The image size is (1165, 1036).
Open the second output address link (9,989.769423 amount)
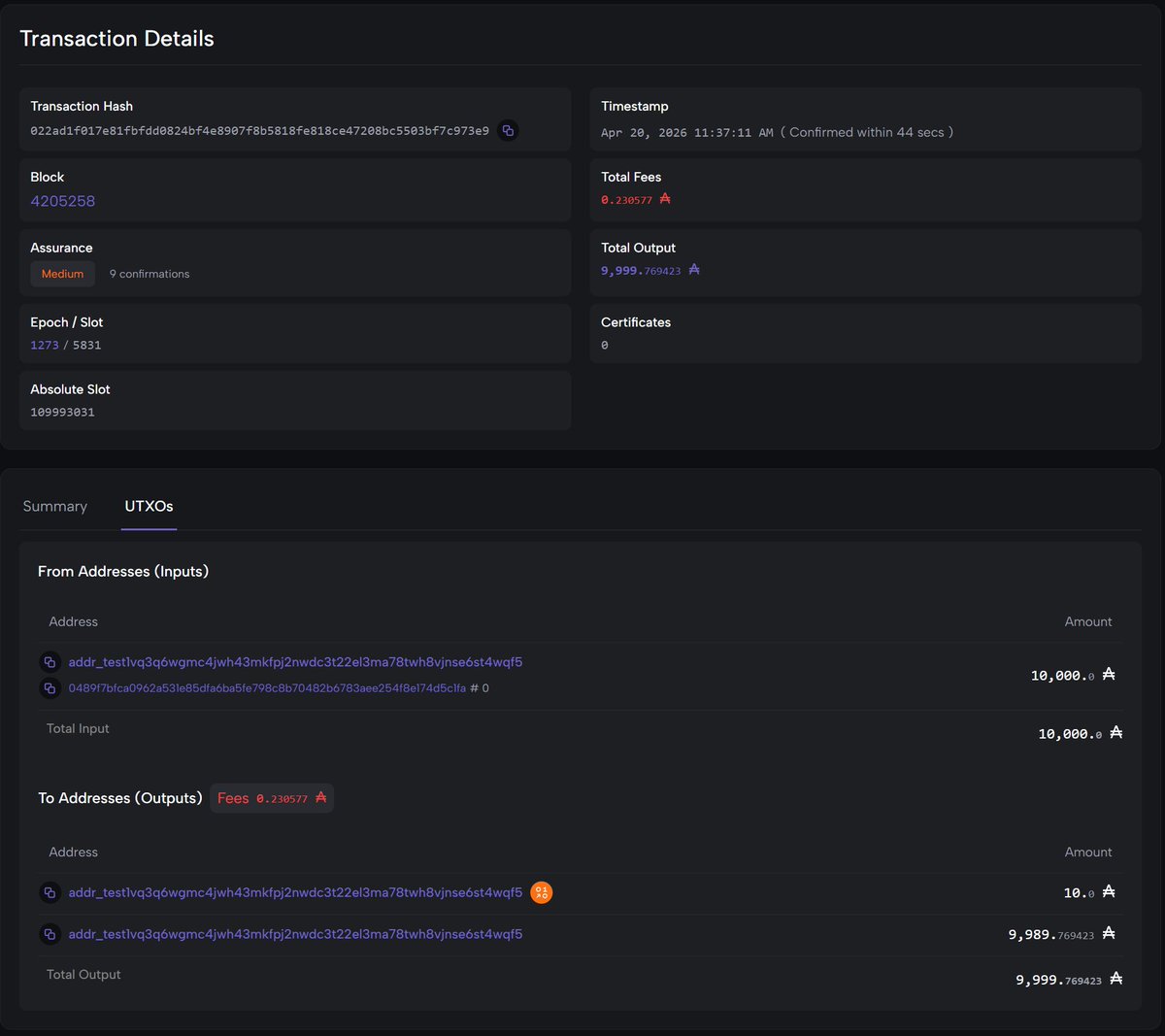[295, 934]
